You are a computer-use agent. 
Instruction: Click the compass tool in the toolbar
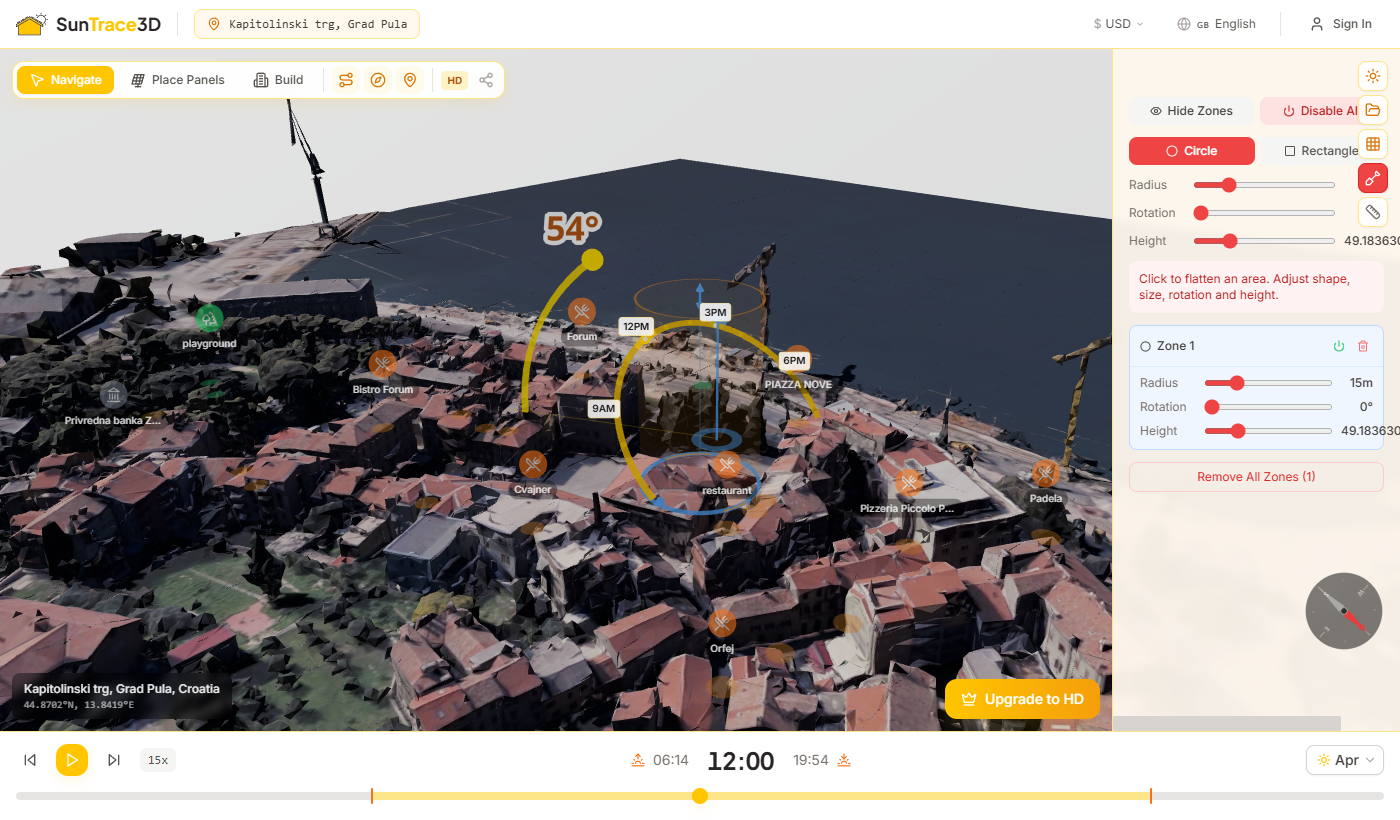click(x=378, y=79)
